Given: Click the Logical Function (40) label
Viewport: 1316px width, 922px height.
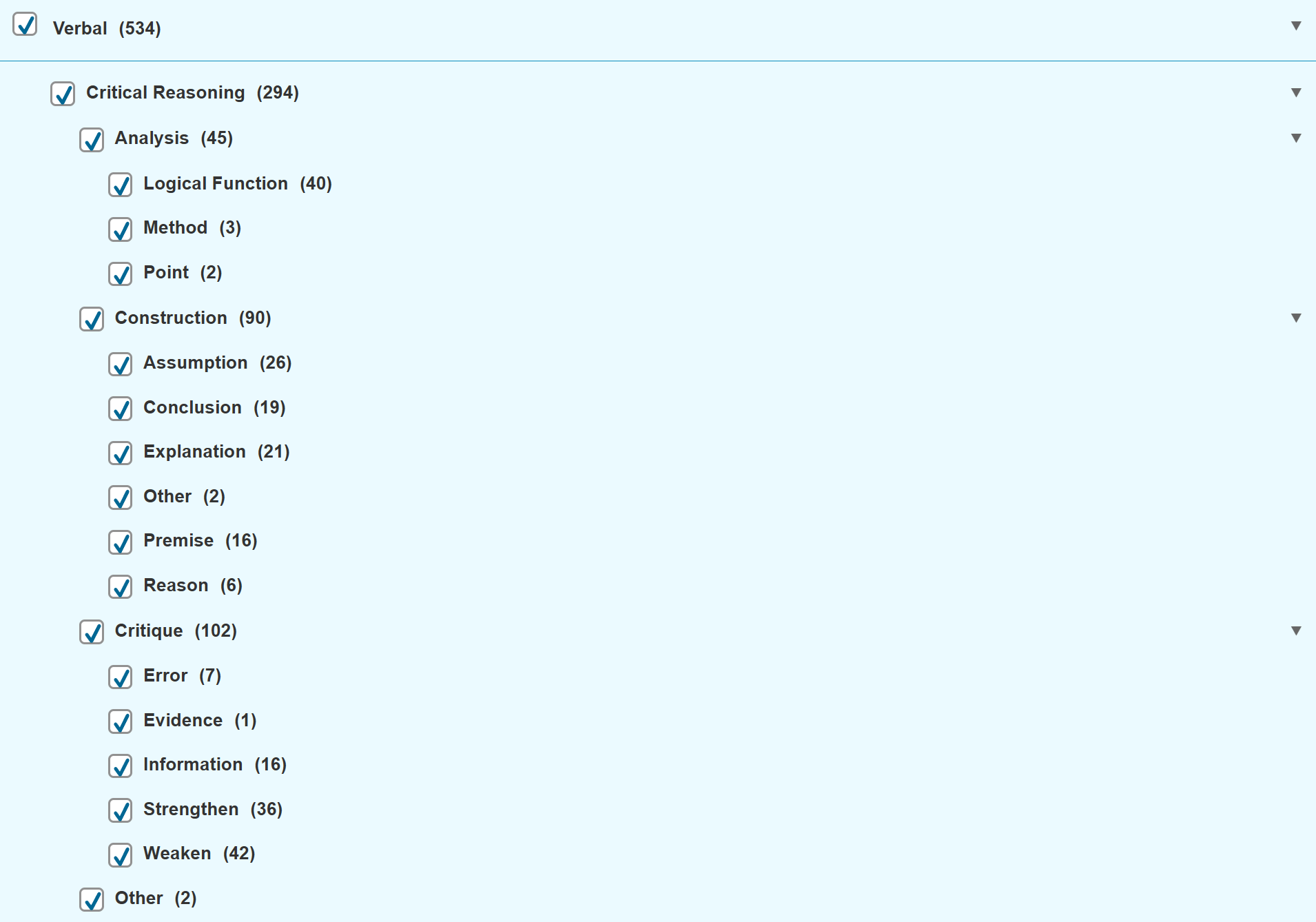Looking at the screenshot, I should coord(238,183).
